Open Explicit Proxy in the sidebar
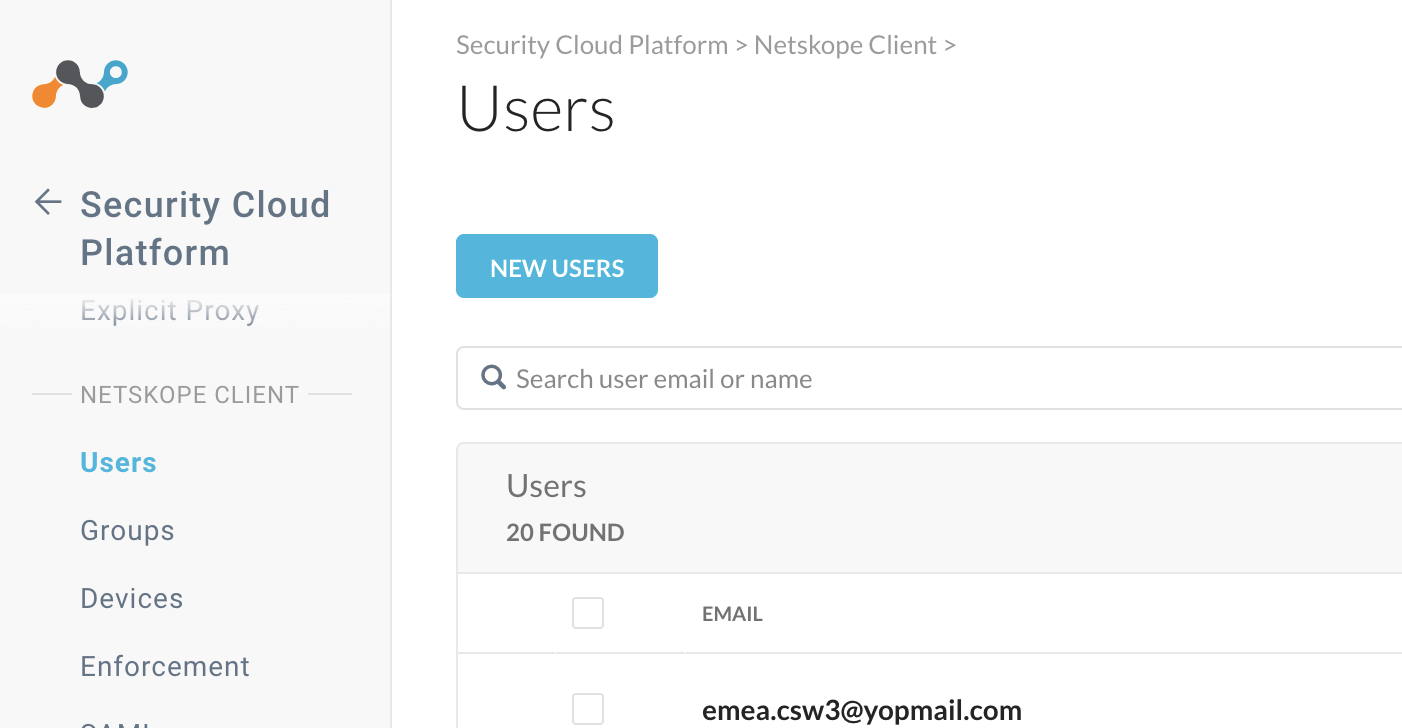 coord(169,311)
